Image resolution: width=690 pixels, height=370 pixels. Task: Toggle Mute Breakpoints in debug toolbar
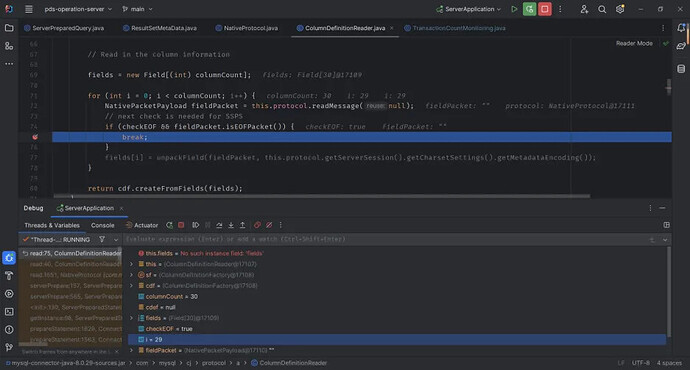point(269,225)
